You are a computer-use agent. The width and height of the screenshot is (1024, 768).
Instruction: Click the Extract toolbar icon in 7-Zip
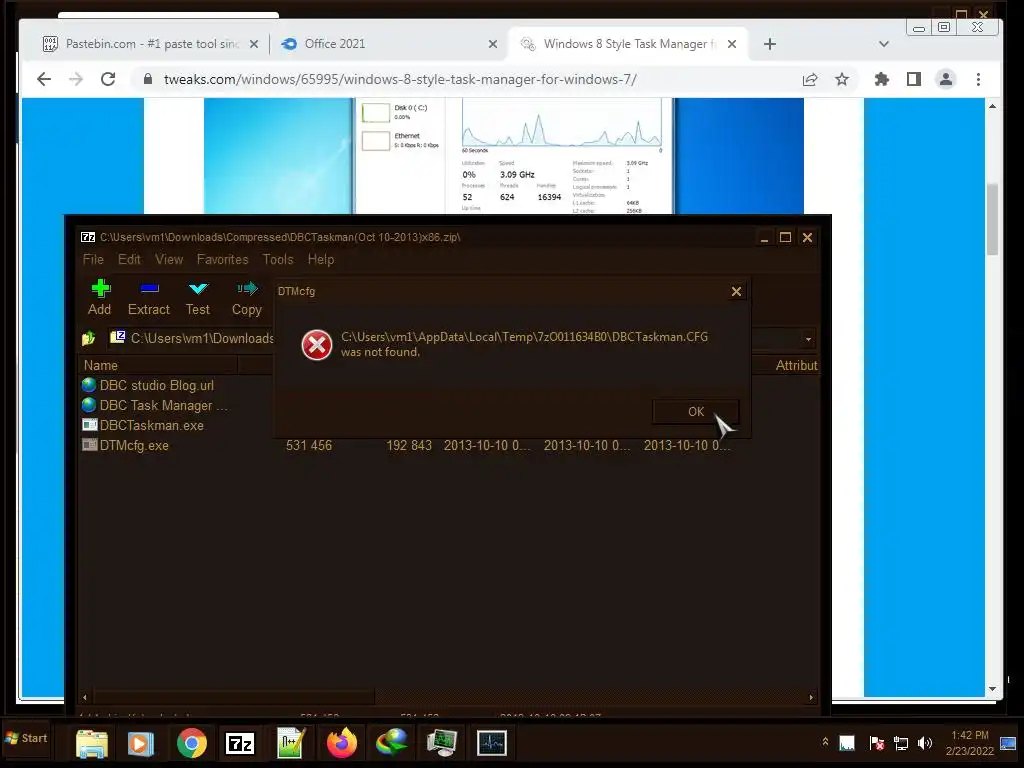tap(149, 297)
